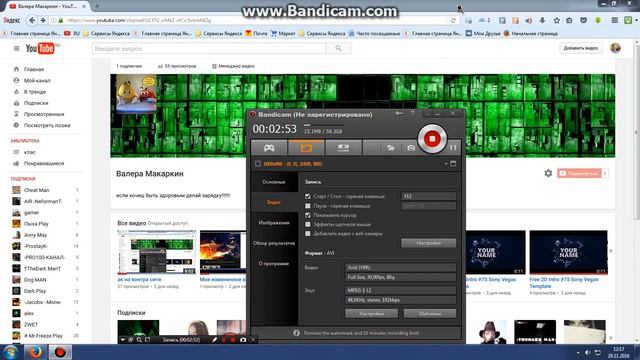Viewport: 640px width, 360px height.
Task: Open the YouTube account avatar menu
Action: coord(615,48)
